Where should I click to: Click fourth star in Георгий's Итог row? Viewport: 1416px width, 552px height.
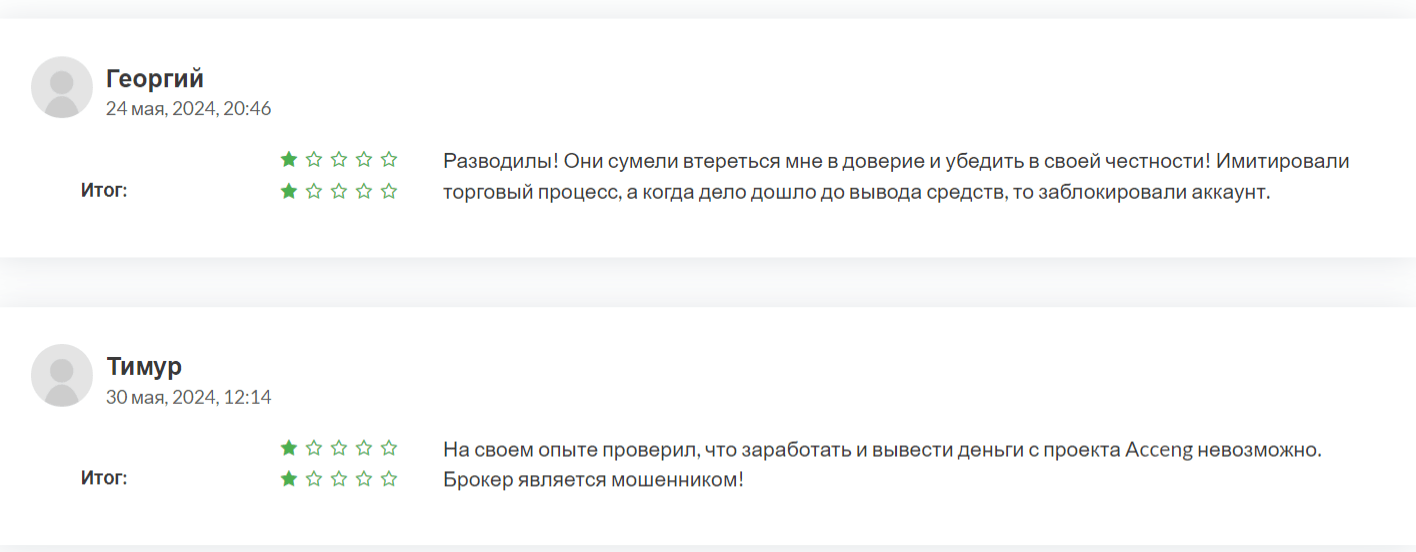point(364,191)
